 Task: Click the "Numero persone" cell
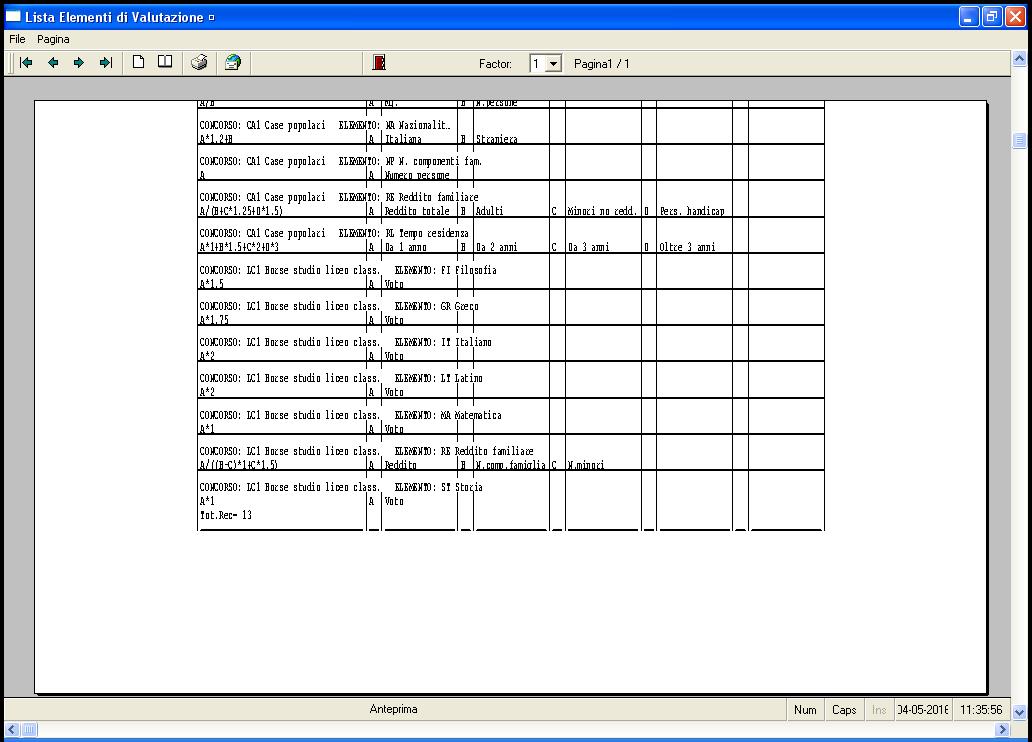(417, 175)
